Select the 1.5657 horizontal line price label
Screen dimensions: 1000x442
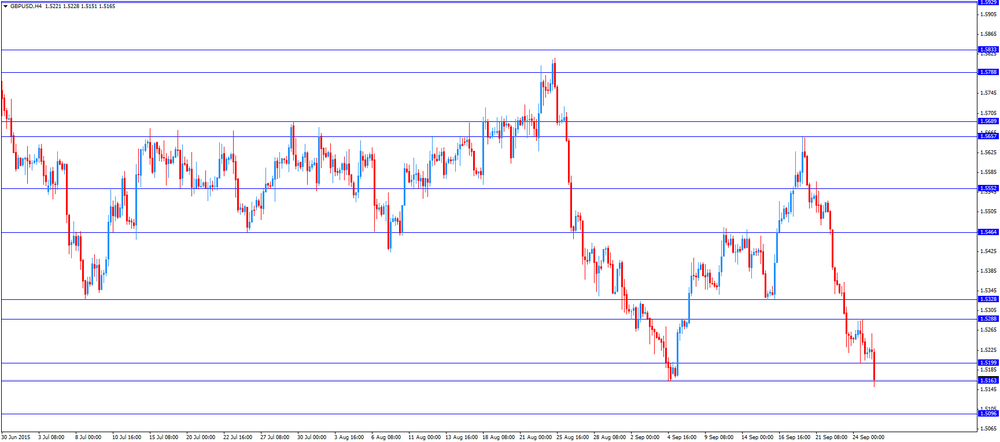[x=987, y=136]
